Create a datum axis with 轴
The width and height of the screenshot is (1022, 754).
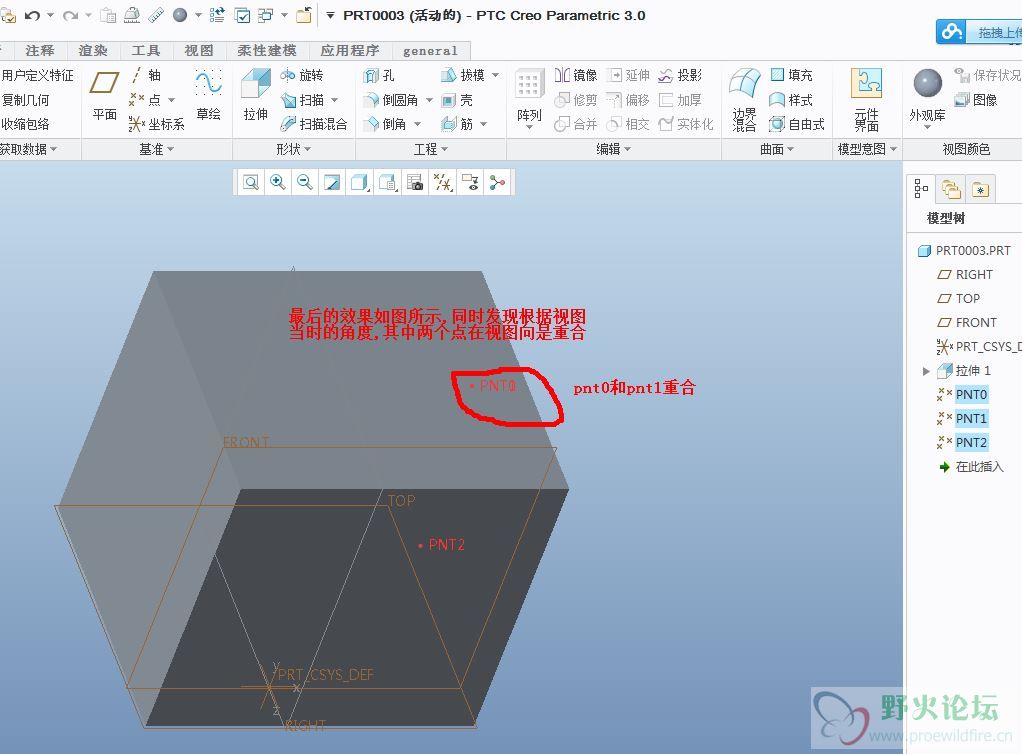tap(146, 75)
